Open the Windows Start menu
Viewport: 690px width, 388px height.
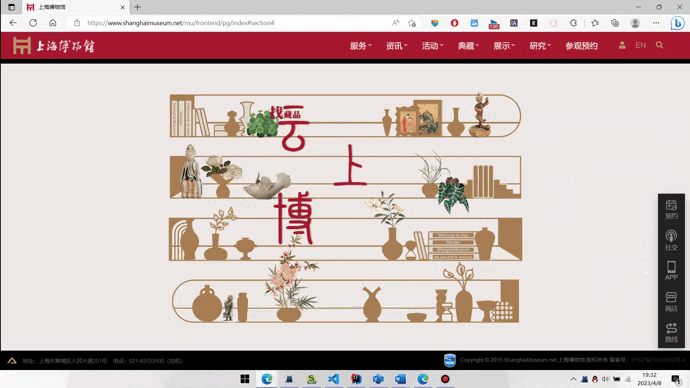245,379
